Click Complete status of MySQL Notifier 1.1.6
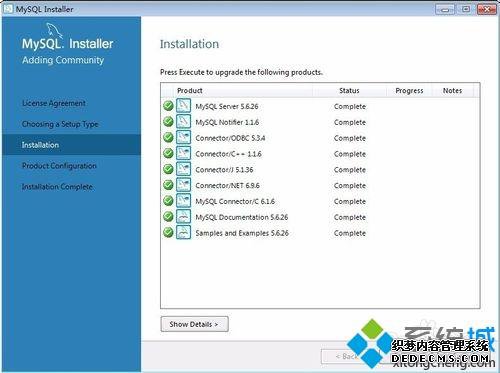 (350, 122)
